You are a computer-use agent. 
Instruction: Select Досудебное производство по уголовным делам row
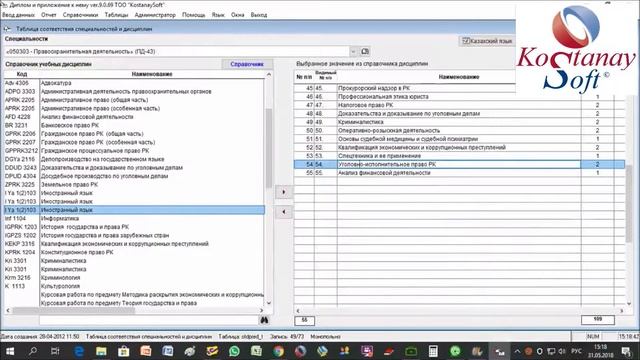click(x=134, y=176)
